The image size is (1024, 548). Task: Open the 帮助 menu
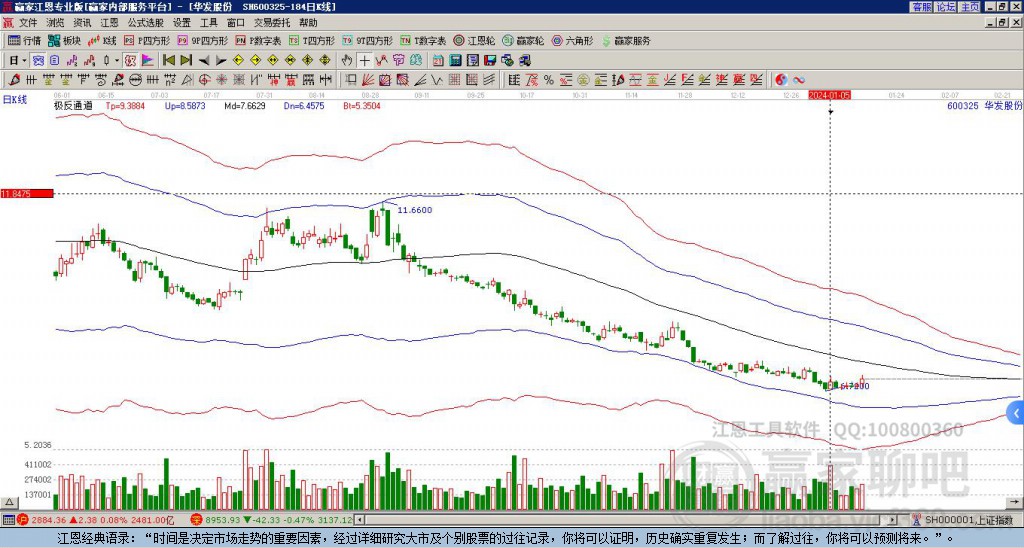tap(308, 23)
